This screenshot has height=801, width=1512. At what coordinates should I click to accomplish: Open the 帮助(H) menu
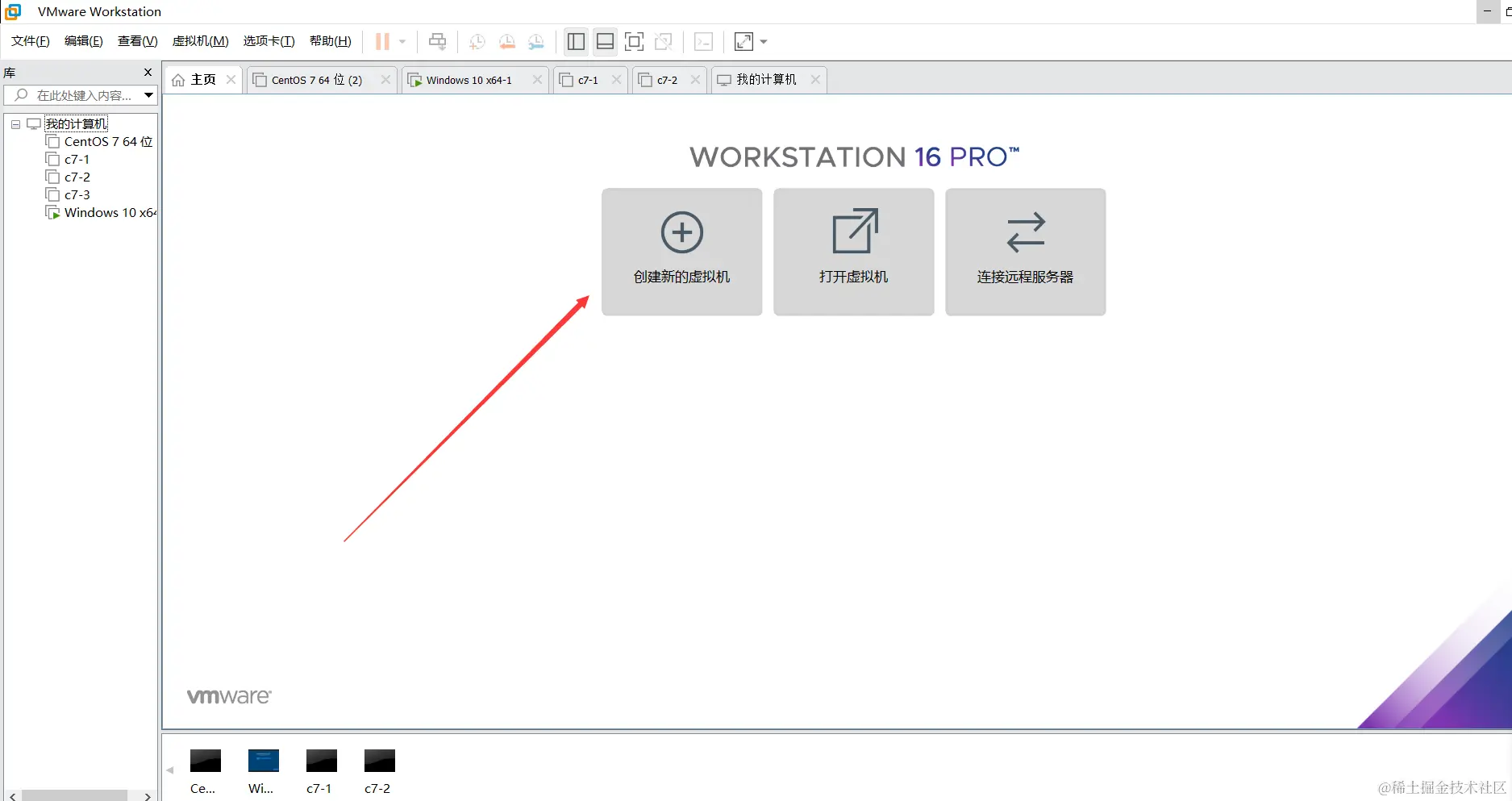pos(331,41)
